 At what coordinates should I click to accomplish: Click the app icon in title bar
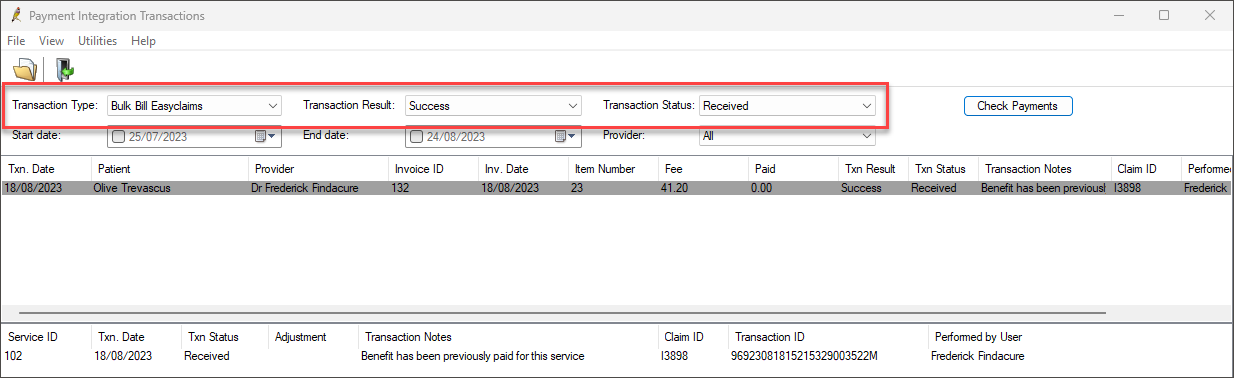click(14, 16)
